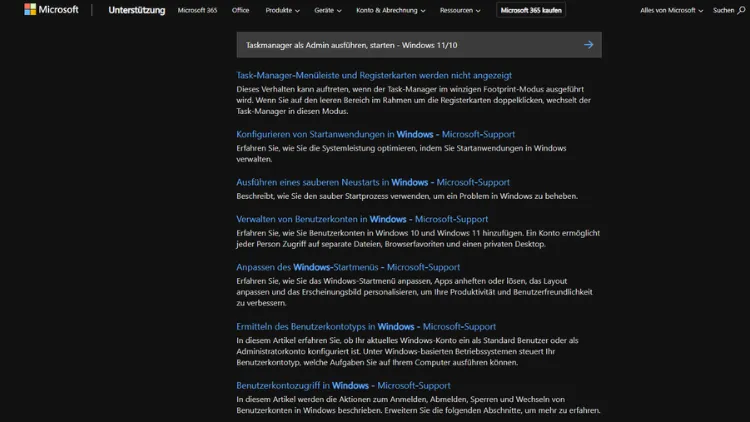Click the Microsoft 365 kaufen button
Image resolution: width=750 pixels, height=422 pixels.
point(531,10)
